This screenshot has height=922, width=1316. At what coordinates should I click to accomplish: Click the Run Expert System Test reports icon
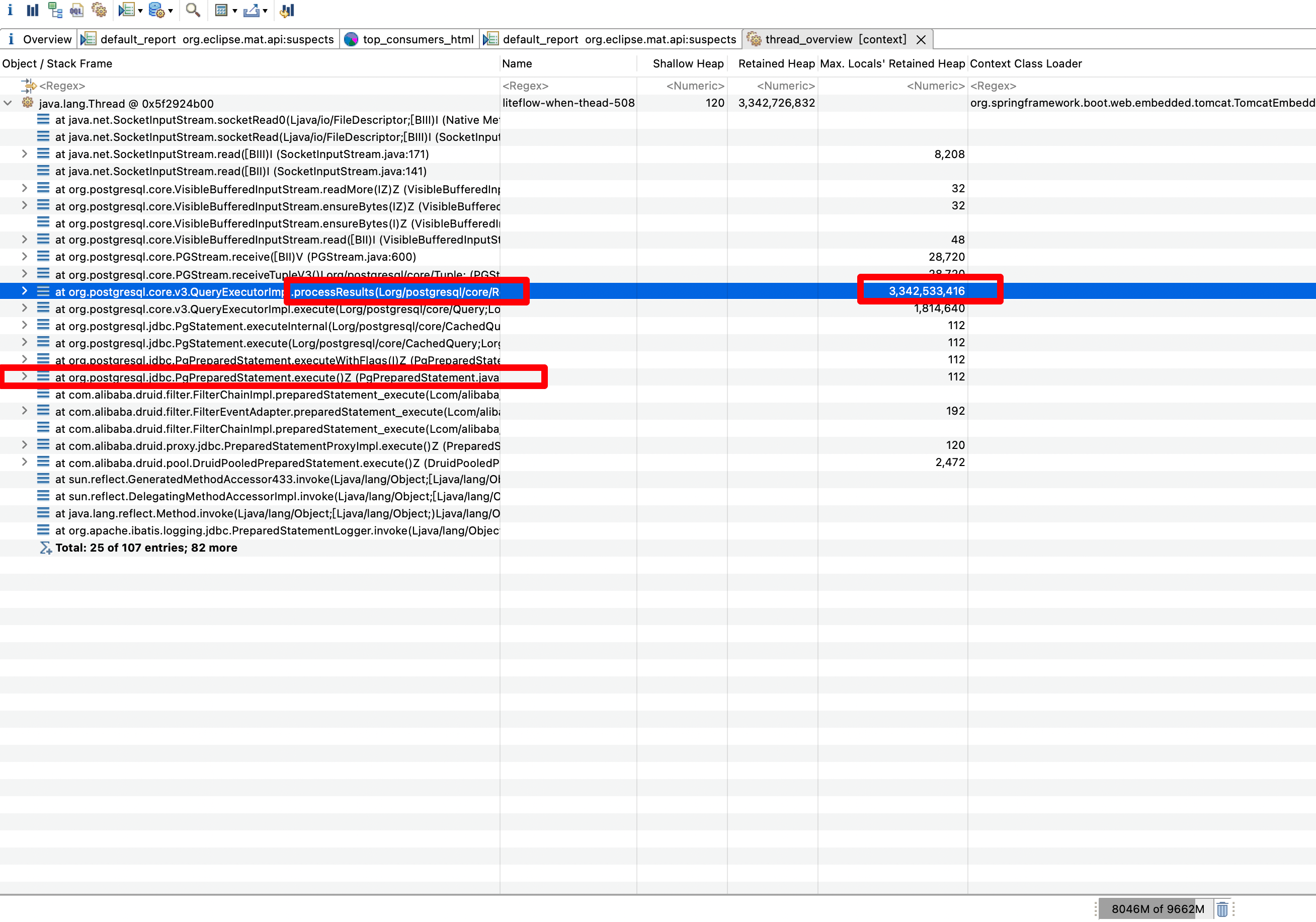(126, 10)
